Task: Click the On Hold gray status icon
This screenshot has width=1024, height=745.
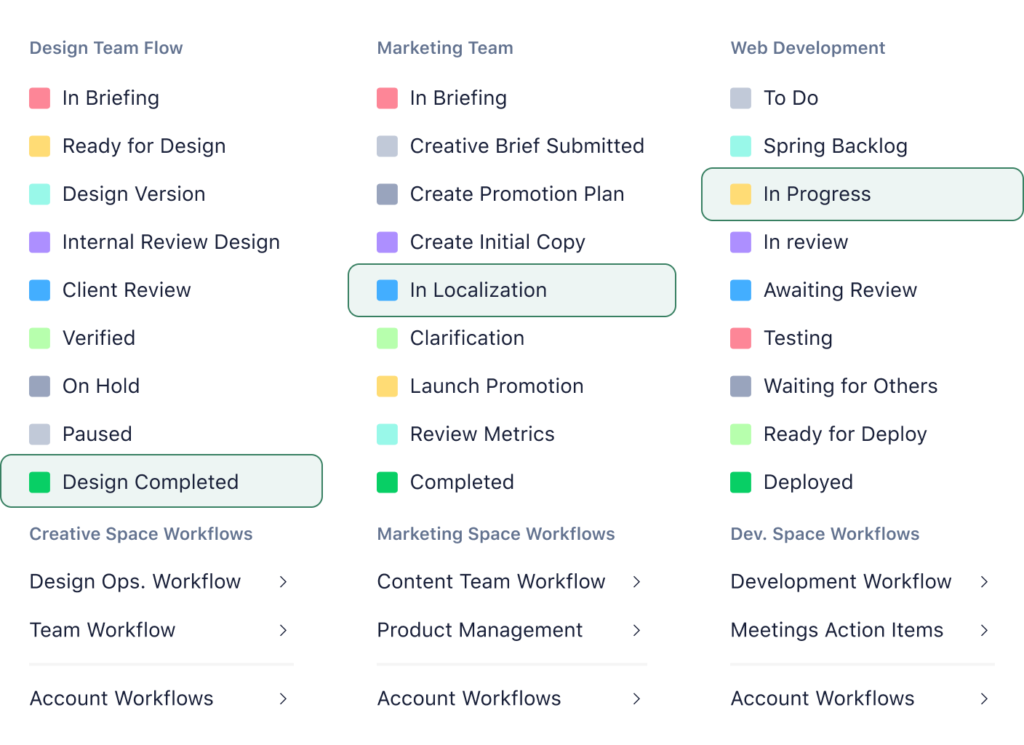Action: click(38, 385)
